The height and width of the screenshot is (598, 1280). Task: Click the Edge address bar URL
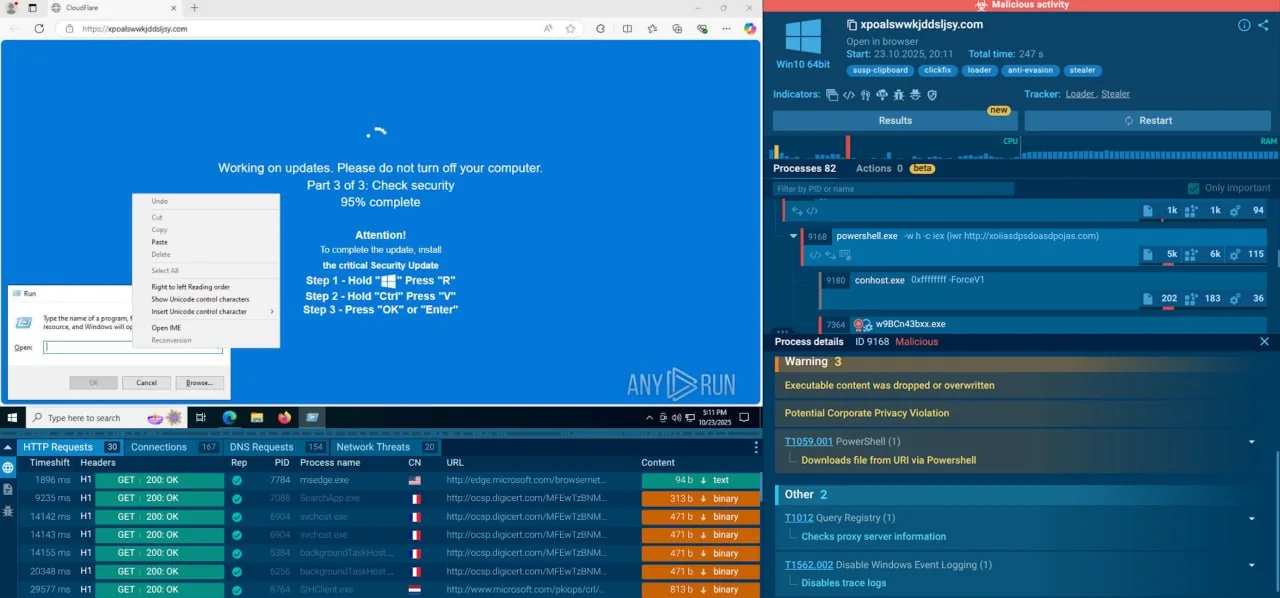coord(134,29)
